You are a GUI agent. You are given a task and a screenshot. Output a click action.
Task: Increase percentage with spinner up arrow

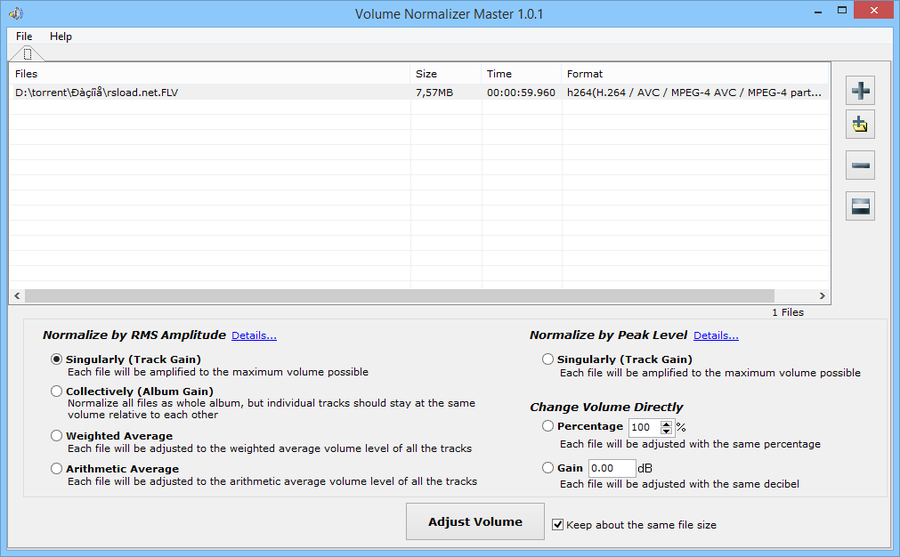666,424
